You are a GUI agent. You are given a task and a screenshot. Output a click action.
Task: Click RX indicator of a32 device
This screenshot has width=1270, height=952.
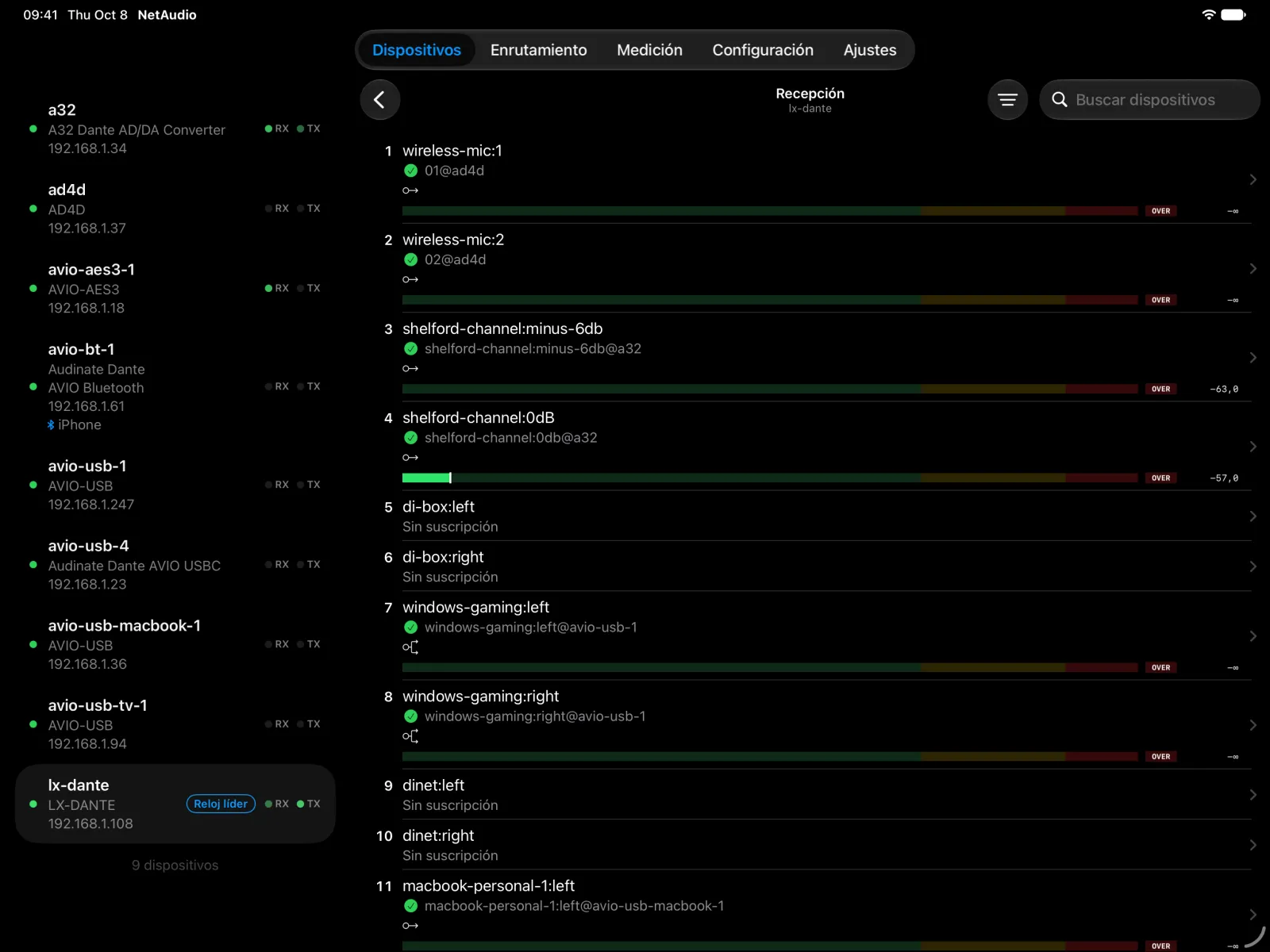click(277, 129)
